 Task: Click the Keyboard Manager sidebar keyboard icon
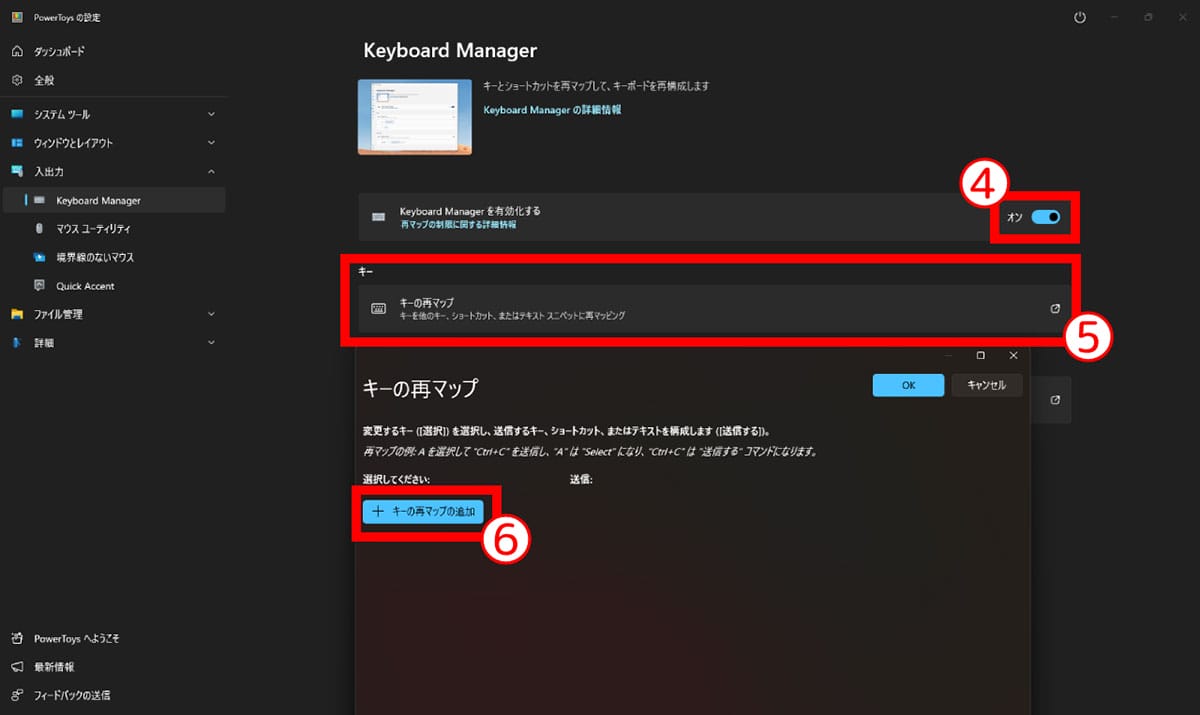pyautogui.click(x=39, y=200)
